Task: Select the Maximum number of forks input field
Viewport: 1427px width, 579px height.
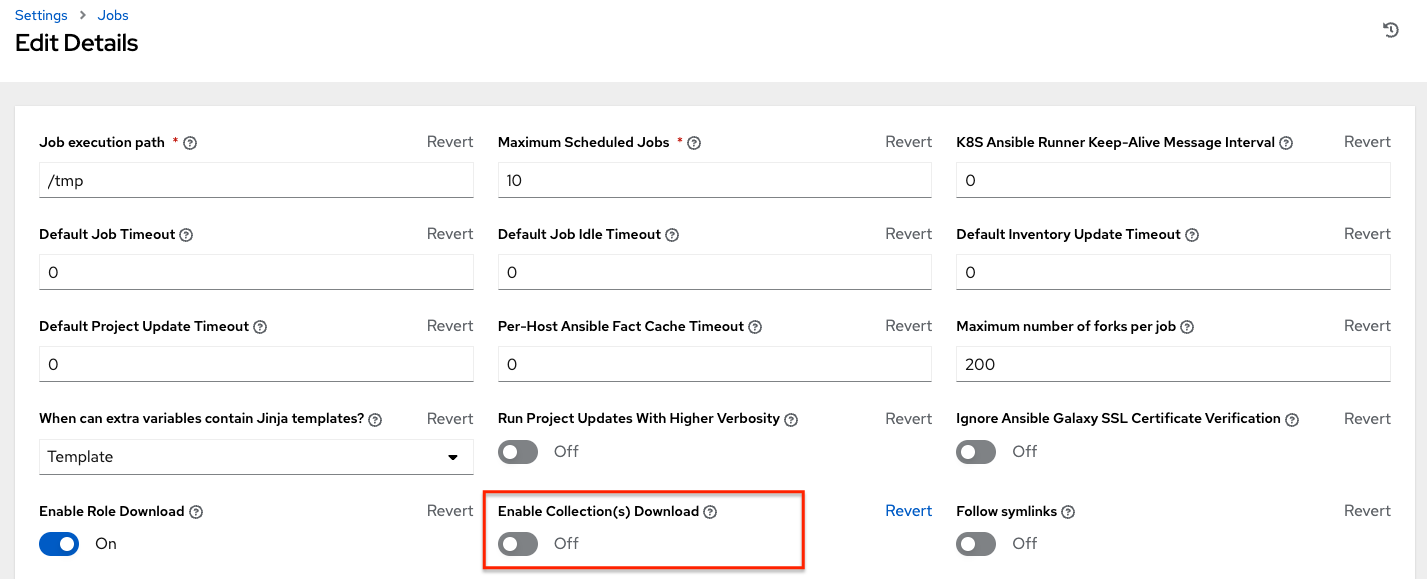Action: tap(1172, 364)
